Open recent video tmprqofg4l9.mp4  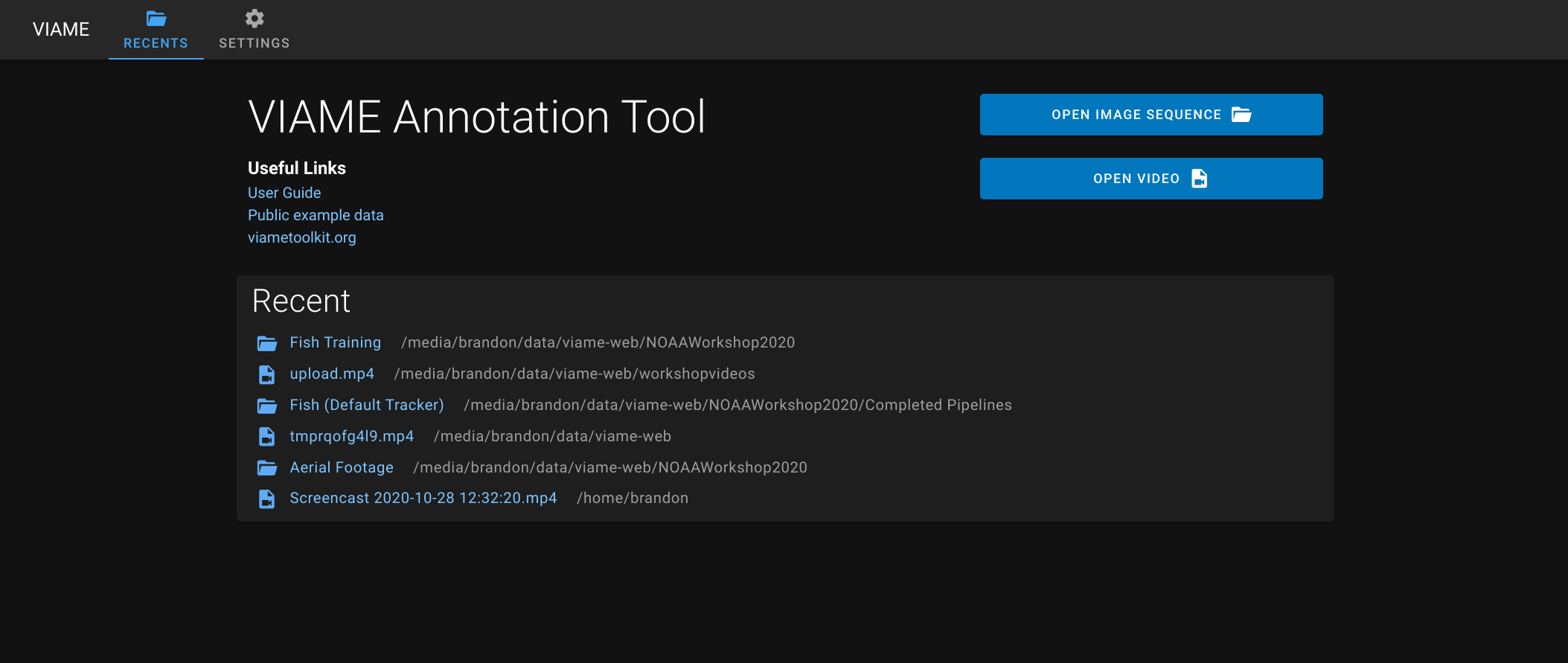(x=351, y=436)
